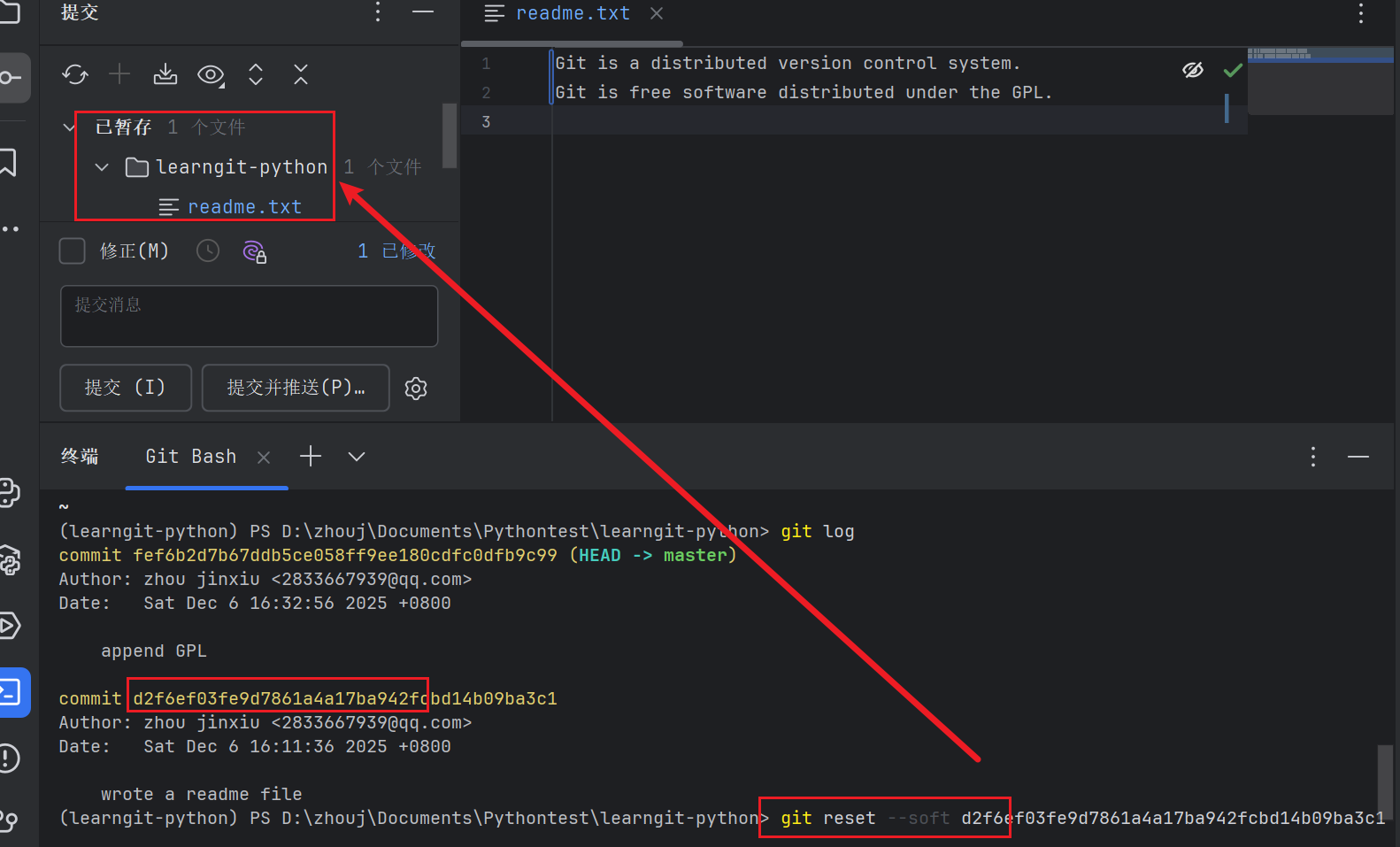Click the Commit (提交) button
Image resolution: width=1400 pixels, height=847 pixels.
click(x=126, y=388)
